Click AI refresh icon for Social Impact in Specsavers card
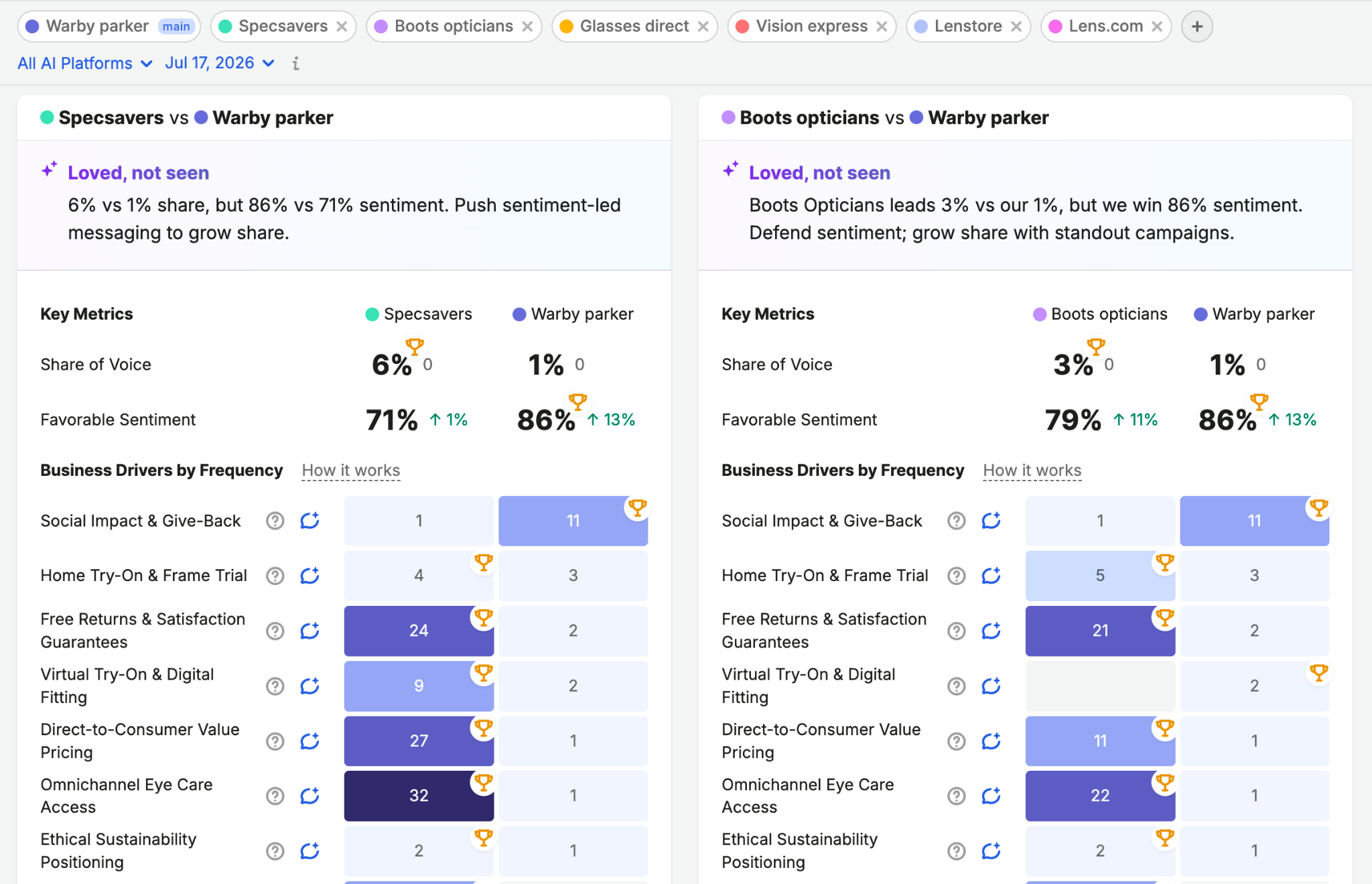This screenshot has height=884, width=1372. click(310, 521)
